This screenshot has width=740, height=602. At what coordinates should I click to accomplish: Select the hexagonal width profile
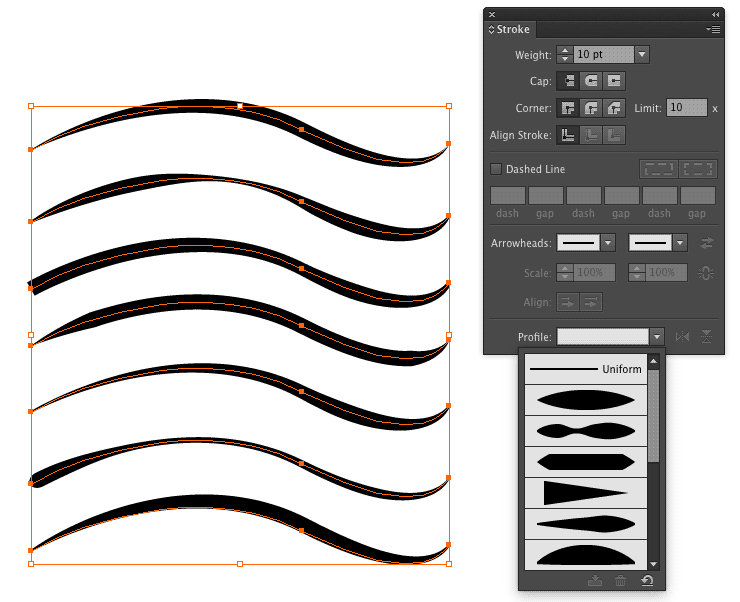[586, 462]
